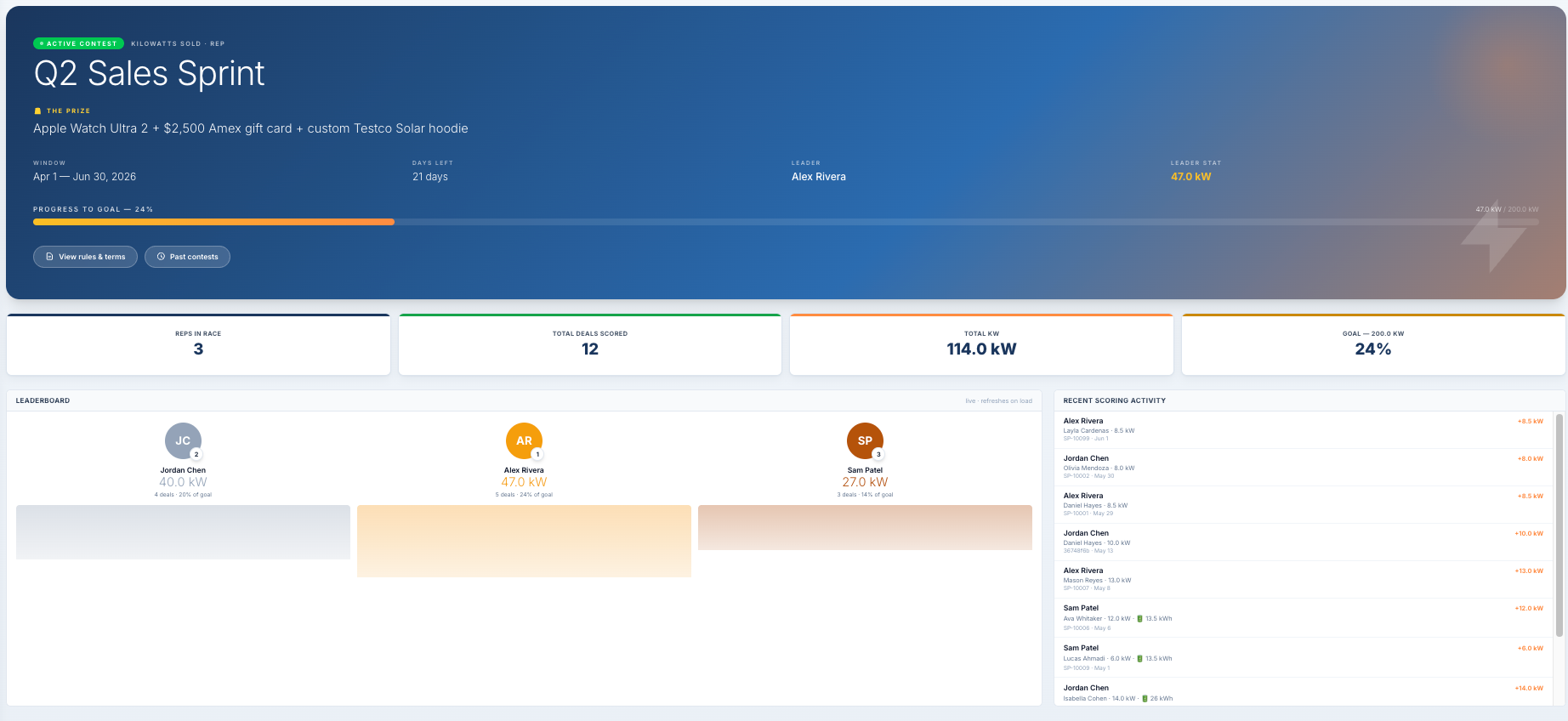This screenshot has height=721, width=1568.
Task: Click the Olivia Mendoza 8.0 kW activity row
Action: click(1304, 468)
